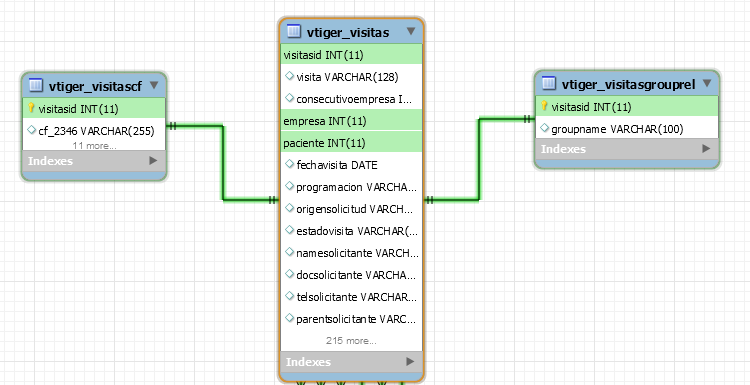Image resolution: width=750 pixels, height=385 pixels.
Task: Collapse the vtiger_visitas table header arrow
Action: coord(411,32)
